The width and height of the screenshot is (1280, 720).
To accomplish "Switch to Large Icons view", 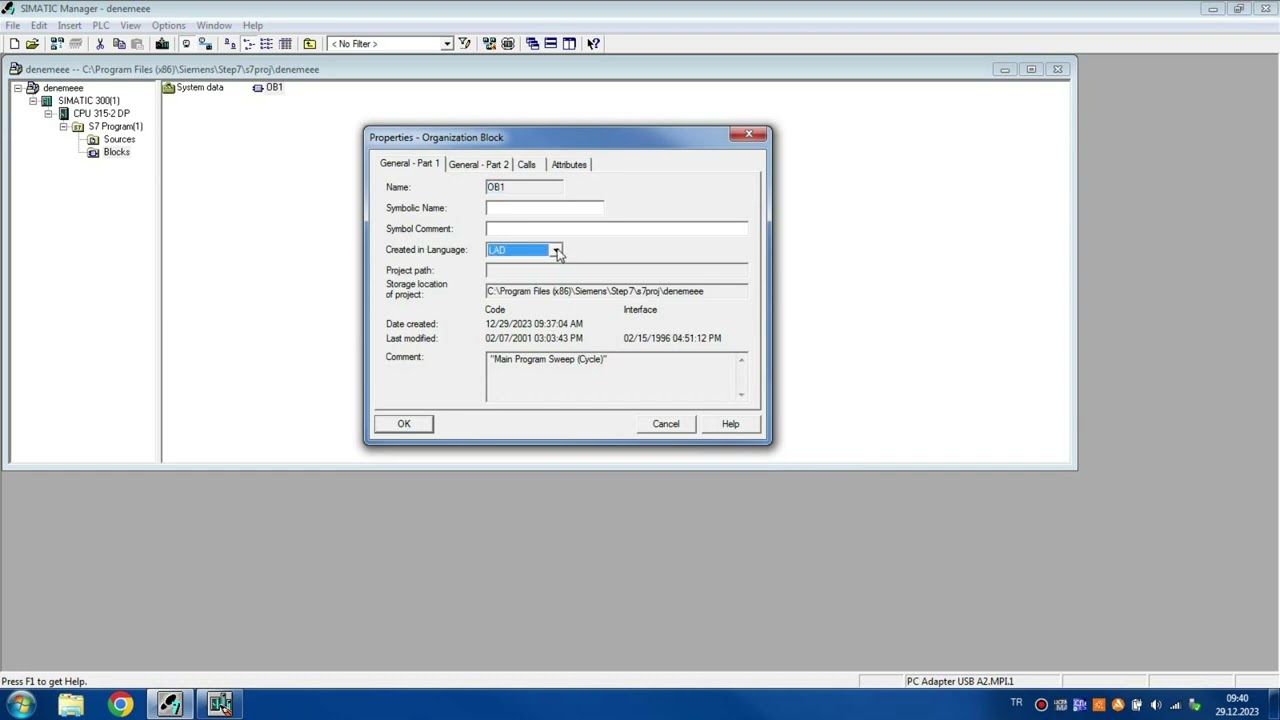I will point(230,44).
